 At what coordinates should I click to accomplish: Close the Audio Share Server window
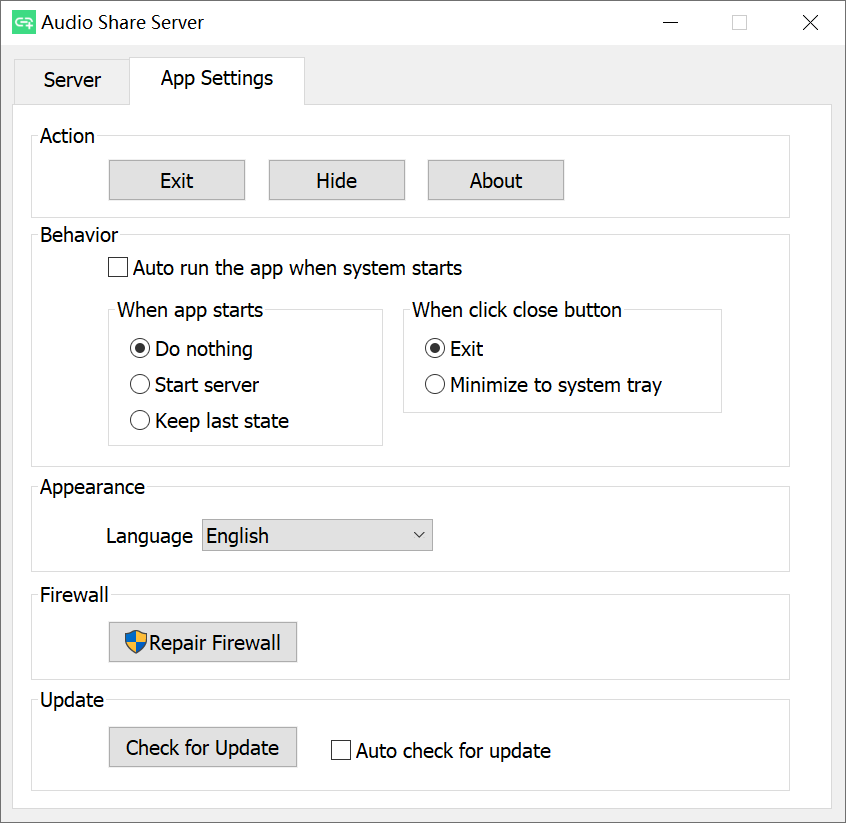coord(810,22)
